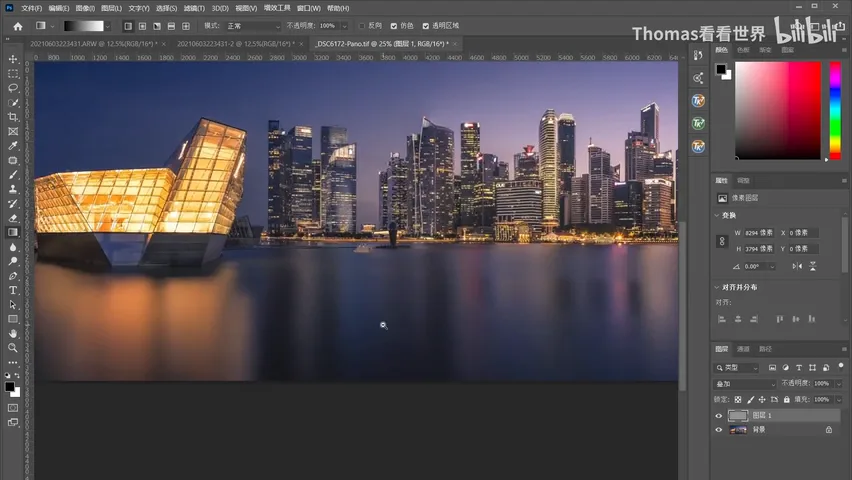Open 类型 layer filter dropdown
The image size is (852, 480).
[736, 368]
